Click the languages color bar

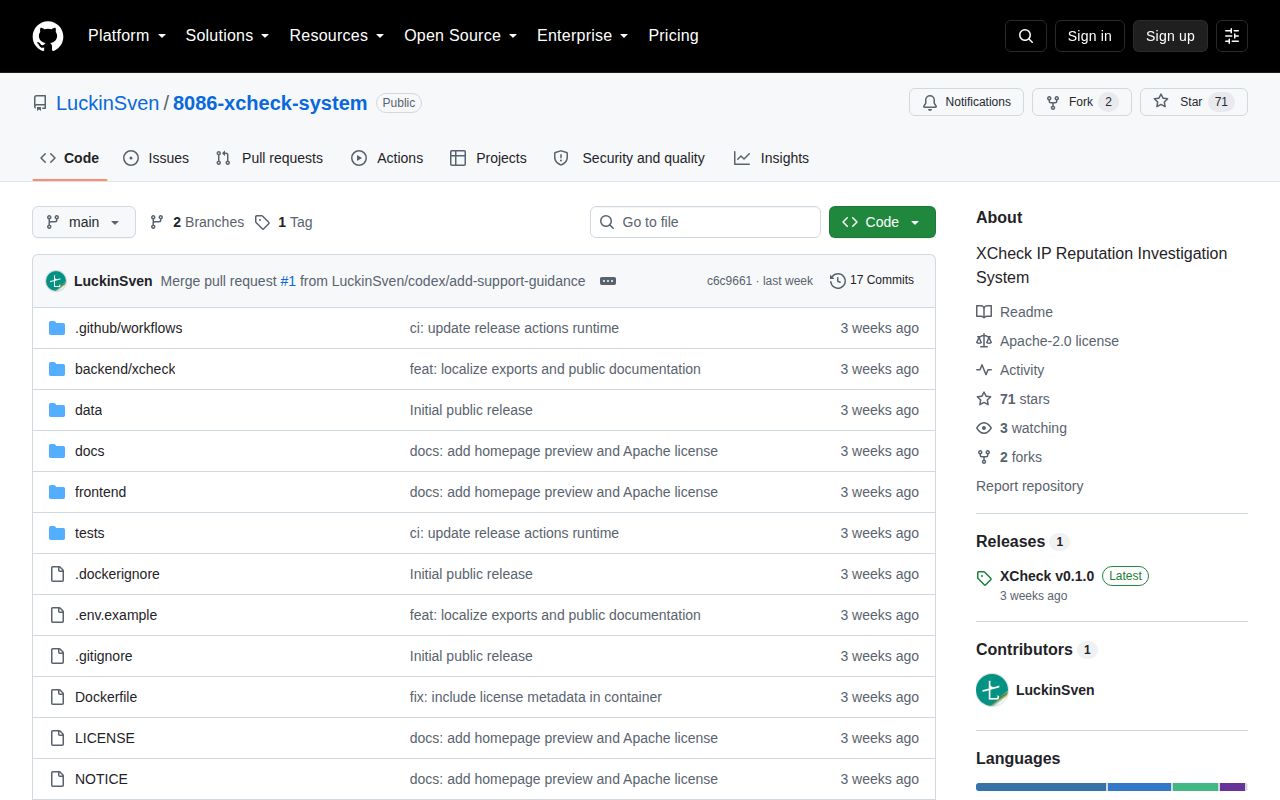(1112, 787)
